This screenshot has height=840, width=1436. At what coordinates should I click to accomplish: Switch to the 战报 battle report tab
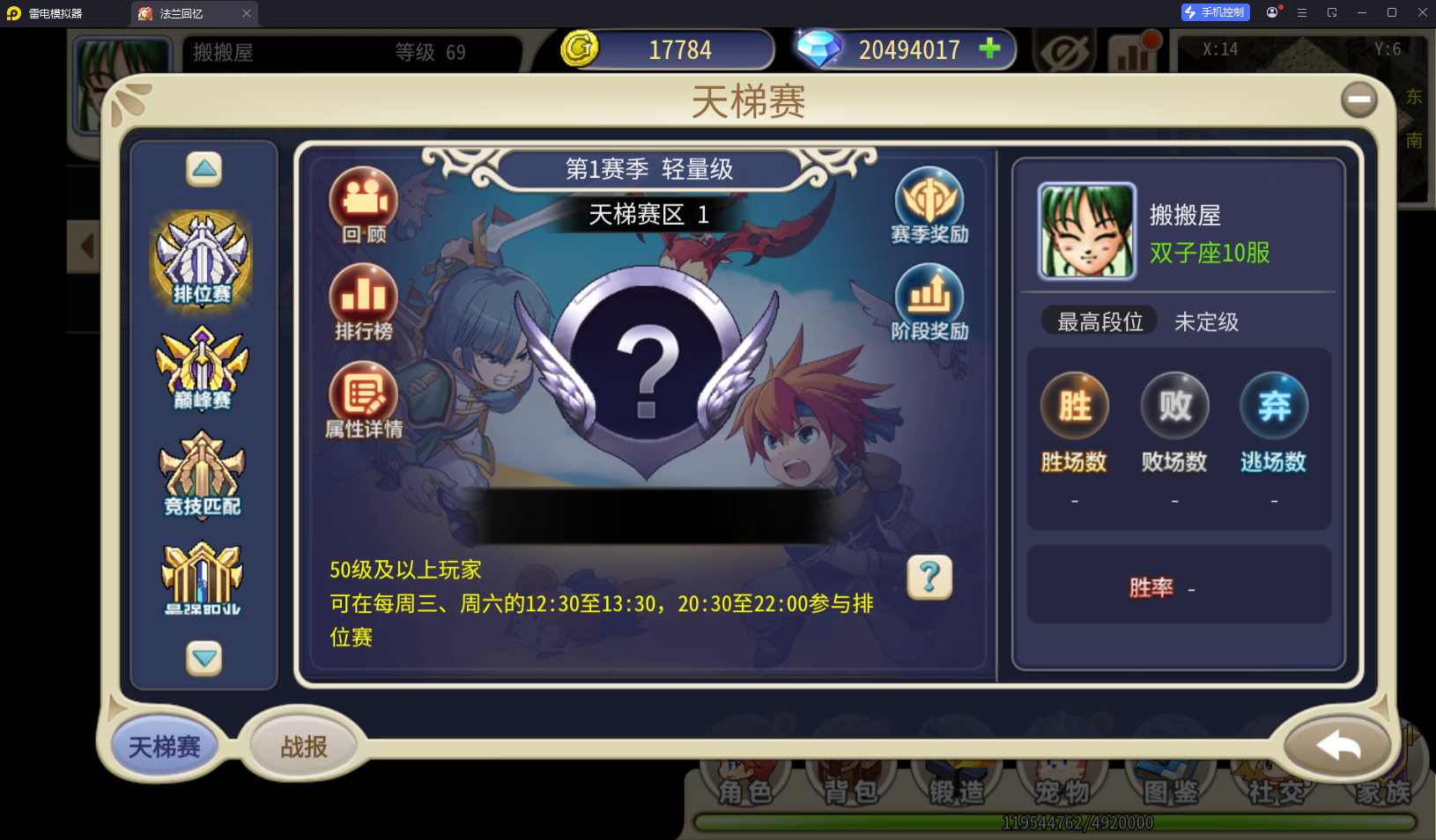[304, 747]
